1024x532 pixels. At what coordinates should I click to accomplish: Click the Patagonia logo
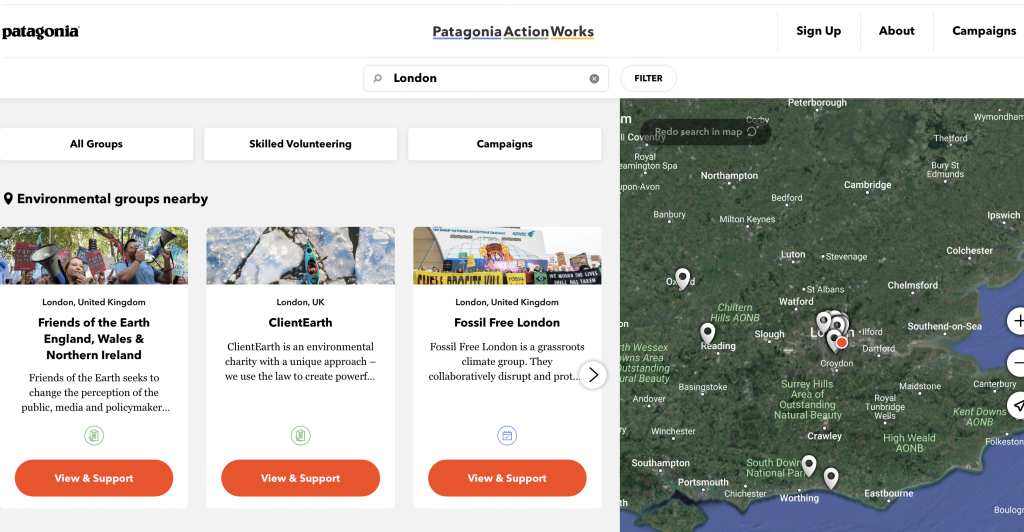pos(40,32)
